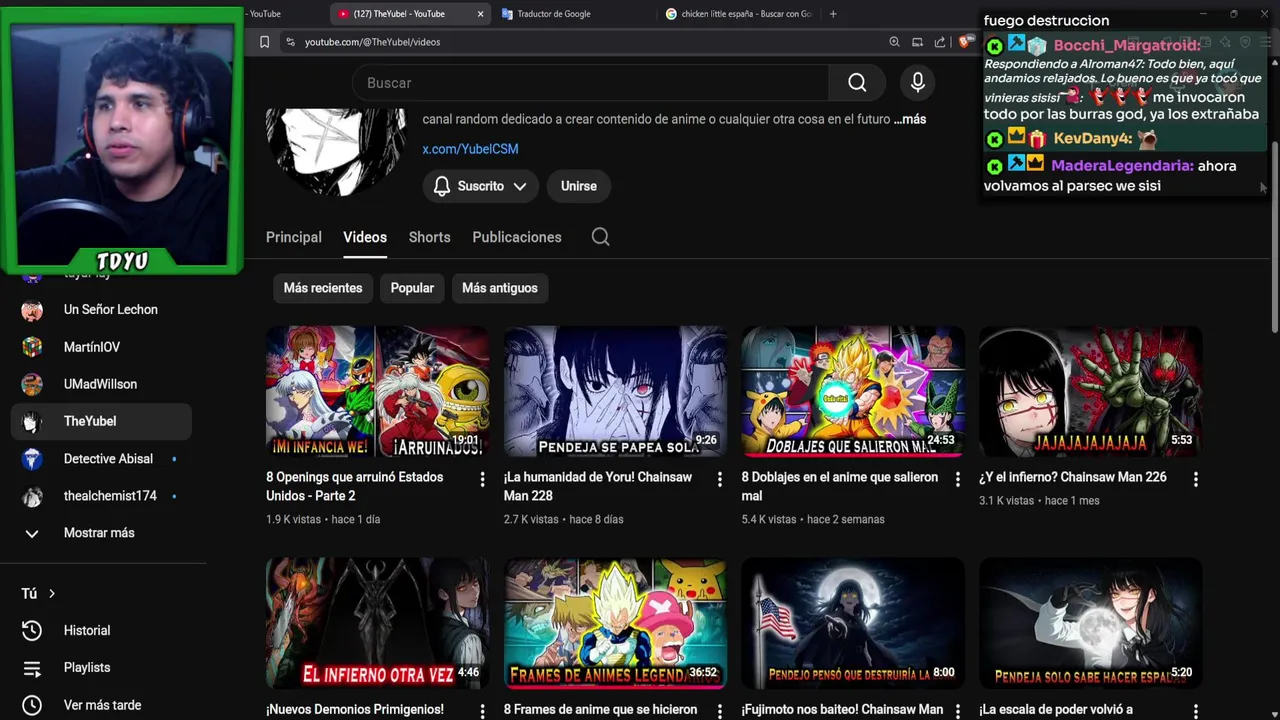
Task: Select the Videos channel tab
Action: tap(365, 237)
